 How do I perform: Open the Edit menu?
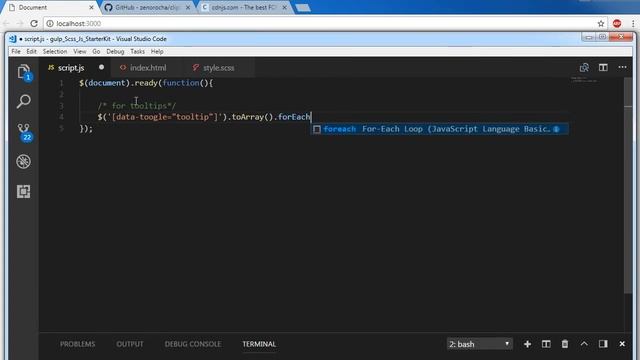(x=31, y=51)
